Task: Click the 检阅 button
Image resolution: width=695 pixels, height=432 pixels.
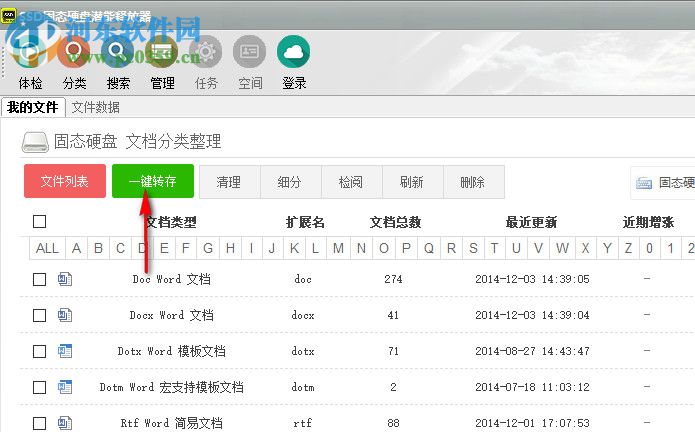Action: click(352, 182)
